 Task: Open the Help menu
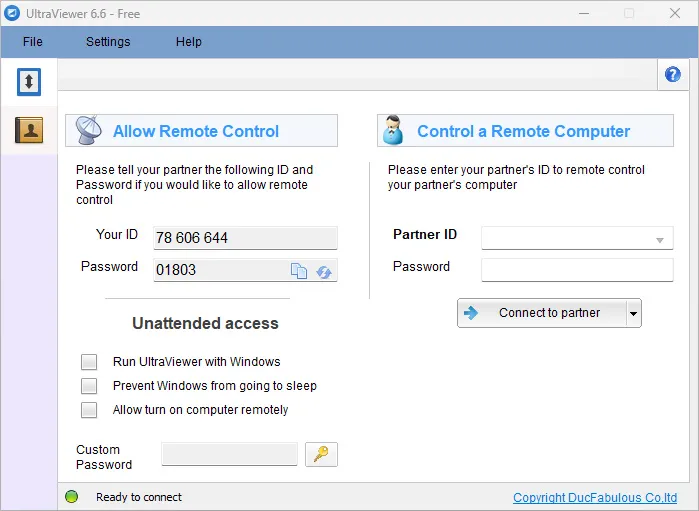coord(189,41)
